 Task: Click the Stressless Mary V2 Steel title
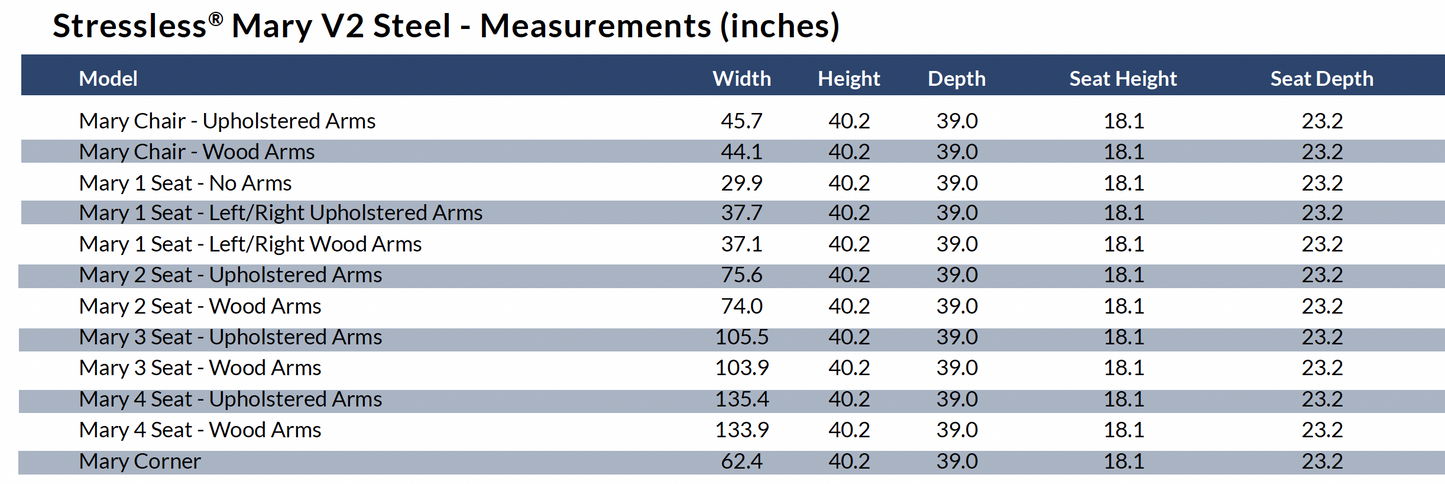point(445,27)
